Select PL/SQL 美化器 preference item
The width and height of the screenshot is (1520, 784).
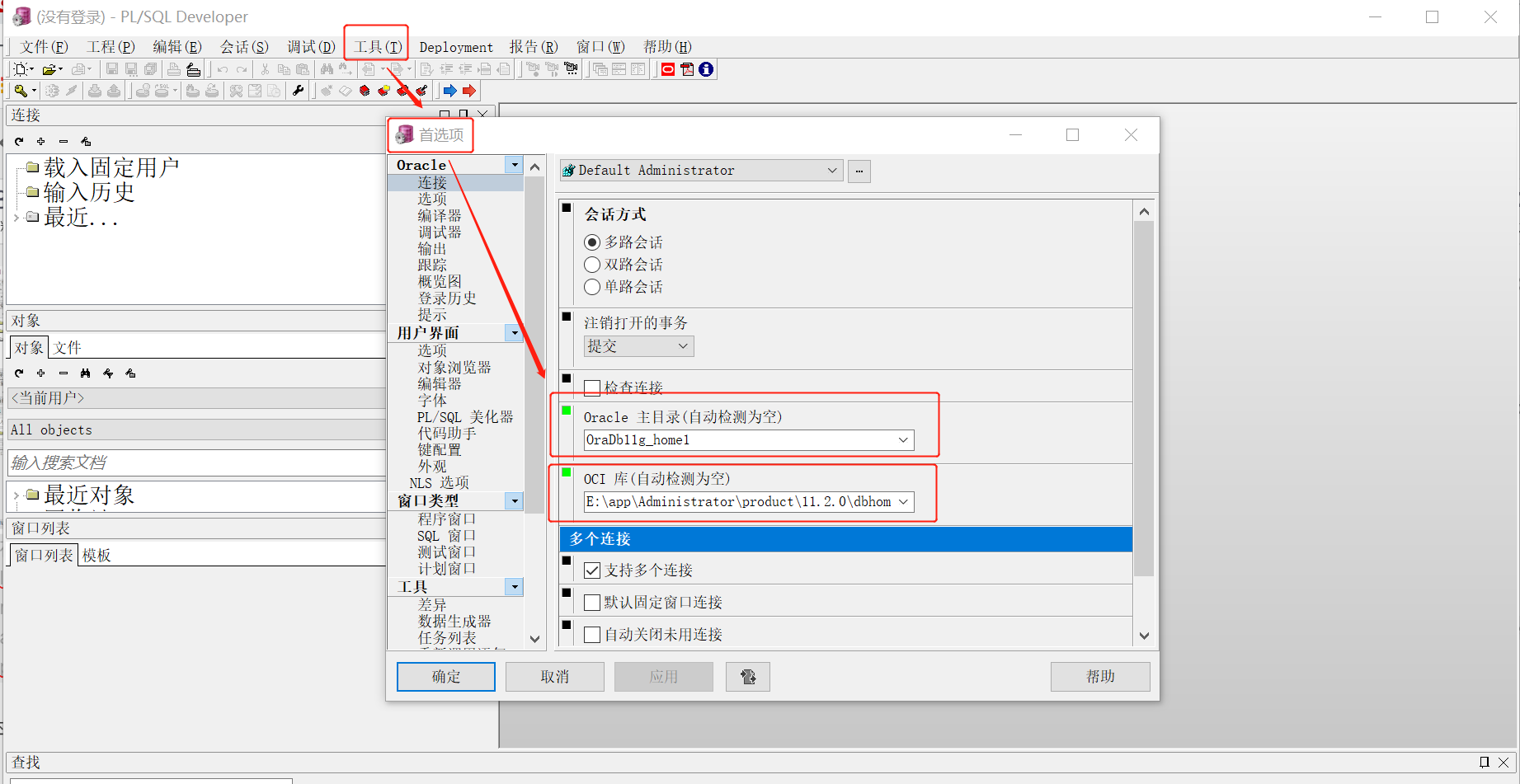(x=465, y=417)
